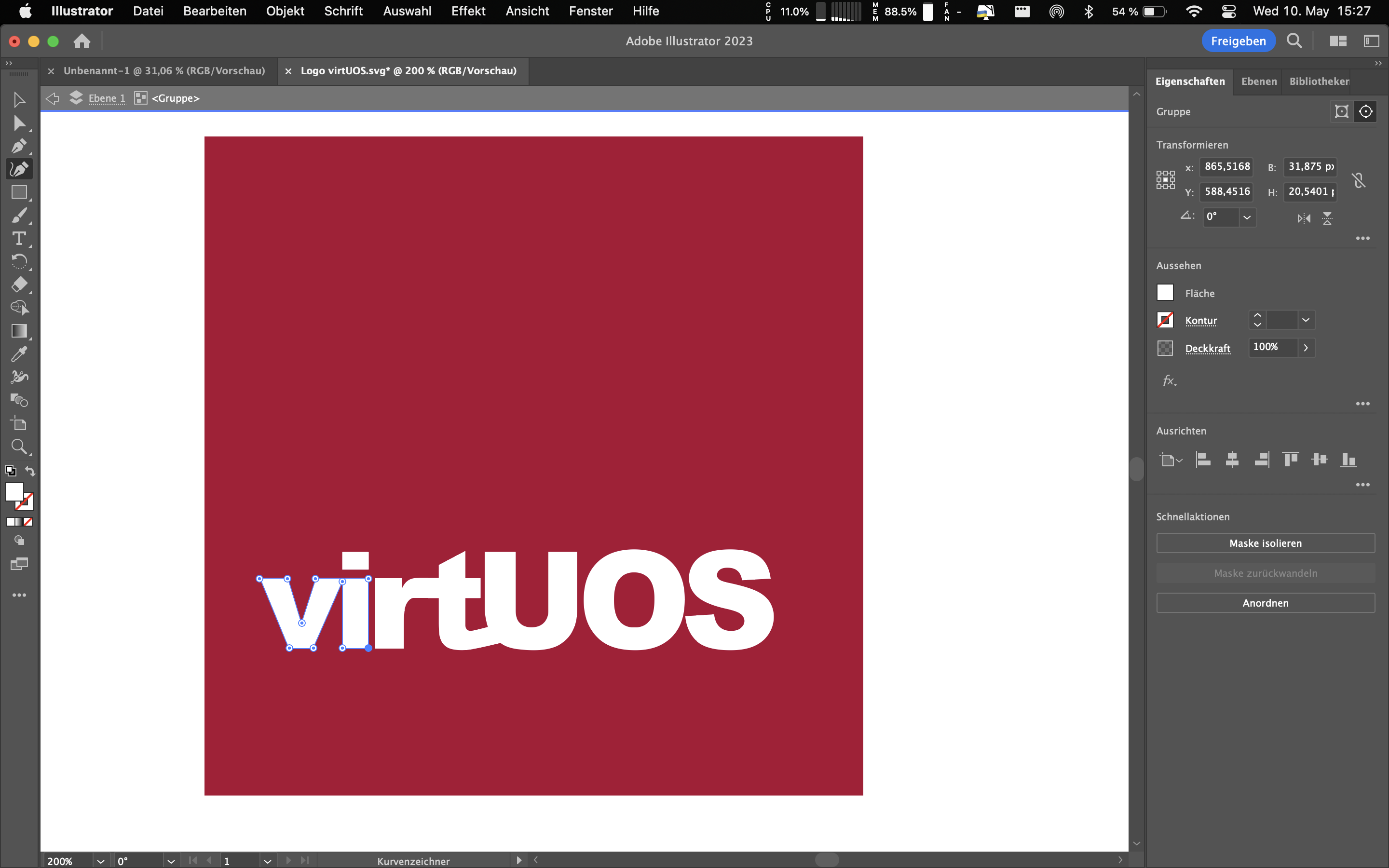
Task: Select the Eyedropper tool
Action: [x=19, y=354]
